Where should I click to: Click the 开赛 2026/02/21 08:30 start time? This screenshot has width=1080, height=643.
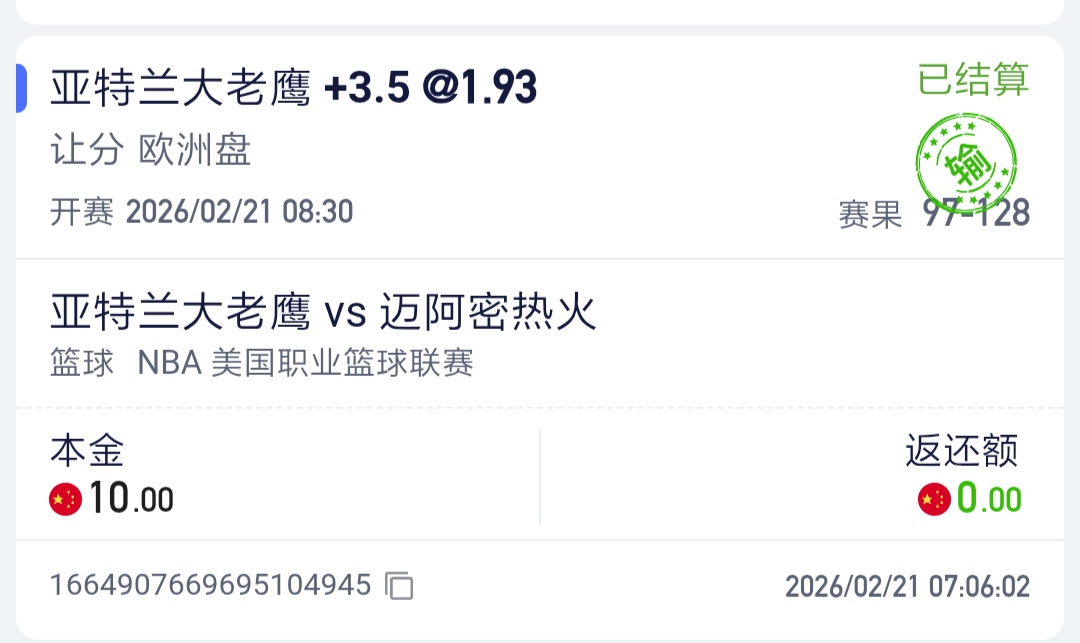201,212
